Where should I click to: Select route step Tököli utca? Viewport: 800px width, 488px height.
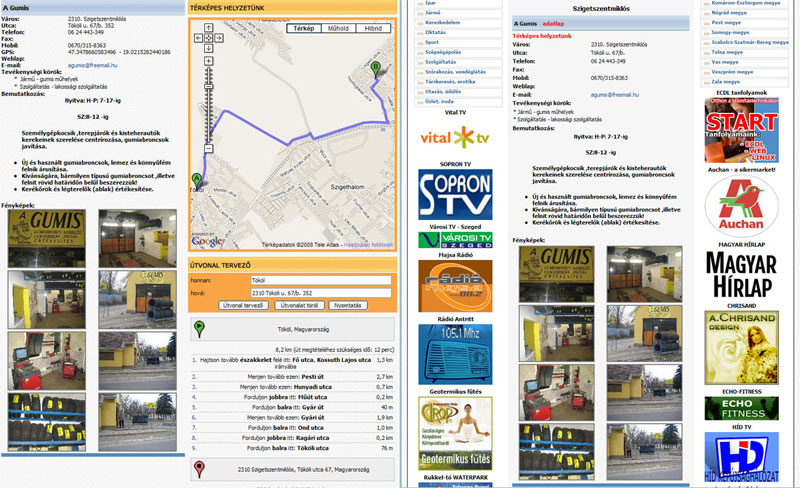(x=292, y=448)
